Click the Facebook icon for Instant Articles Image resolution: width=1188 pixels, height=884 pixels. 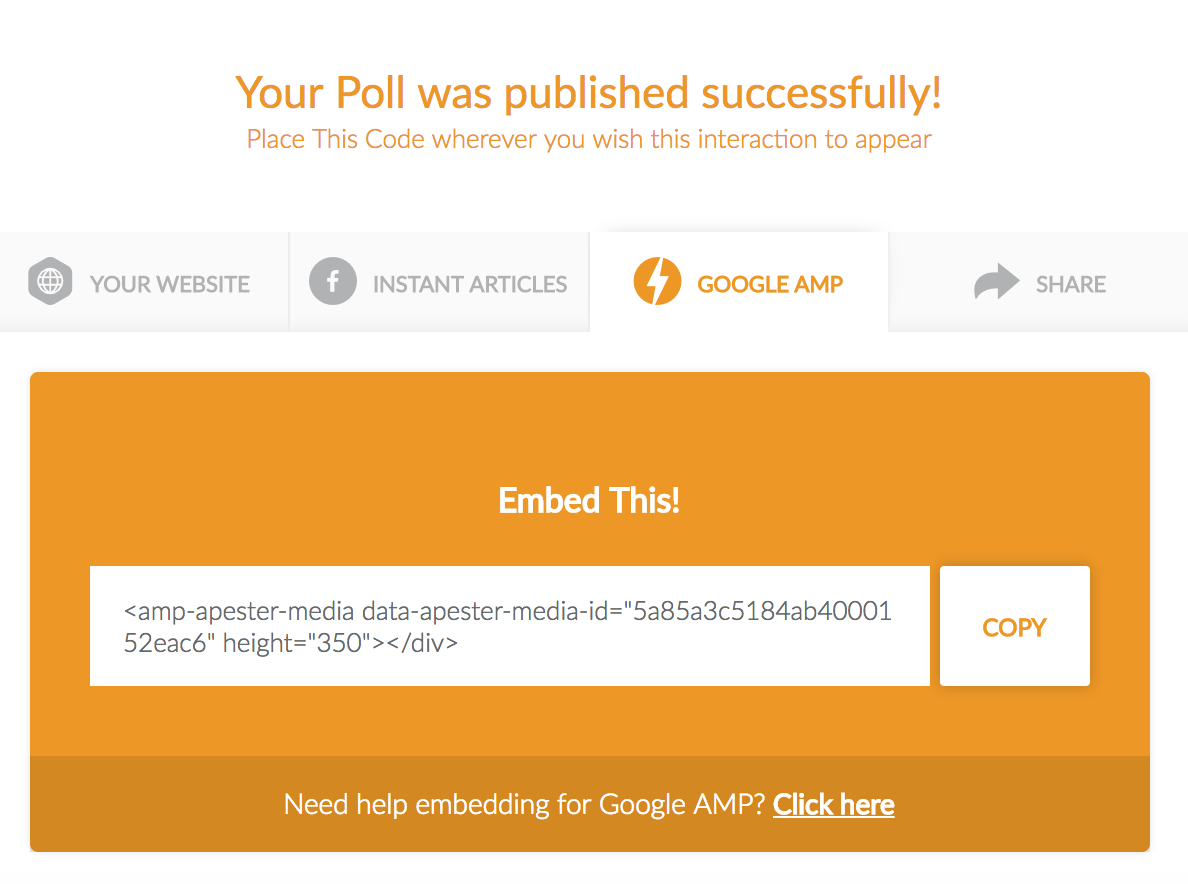[333, 281]
